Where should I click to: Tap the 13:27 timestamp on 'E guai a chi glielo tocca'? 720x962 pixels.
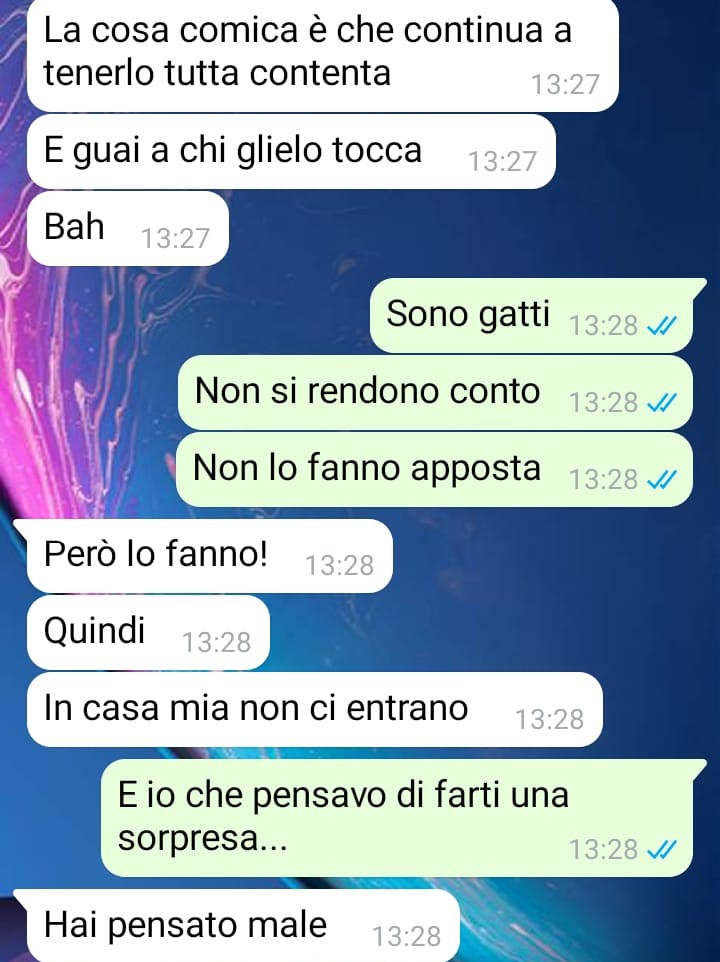coord(502,161)
